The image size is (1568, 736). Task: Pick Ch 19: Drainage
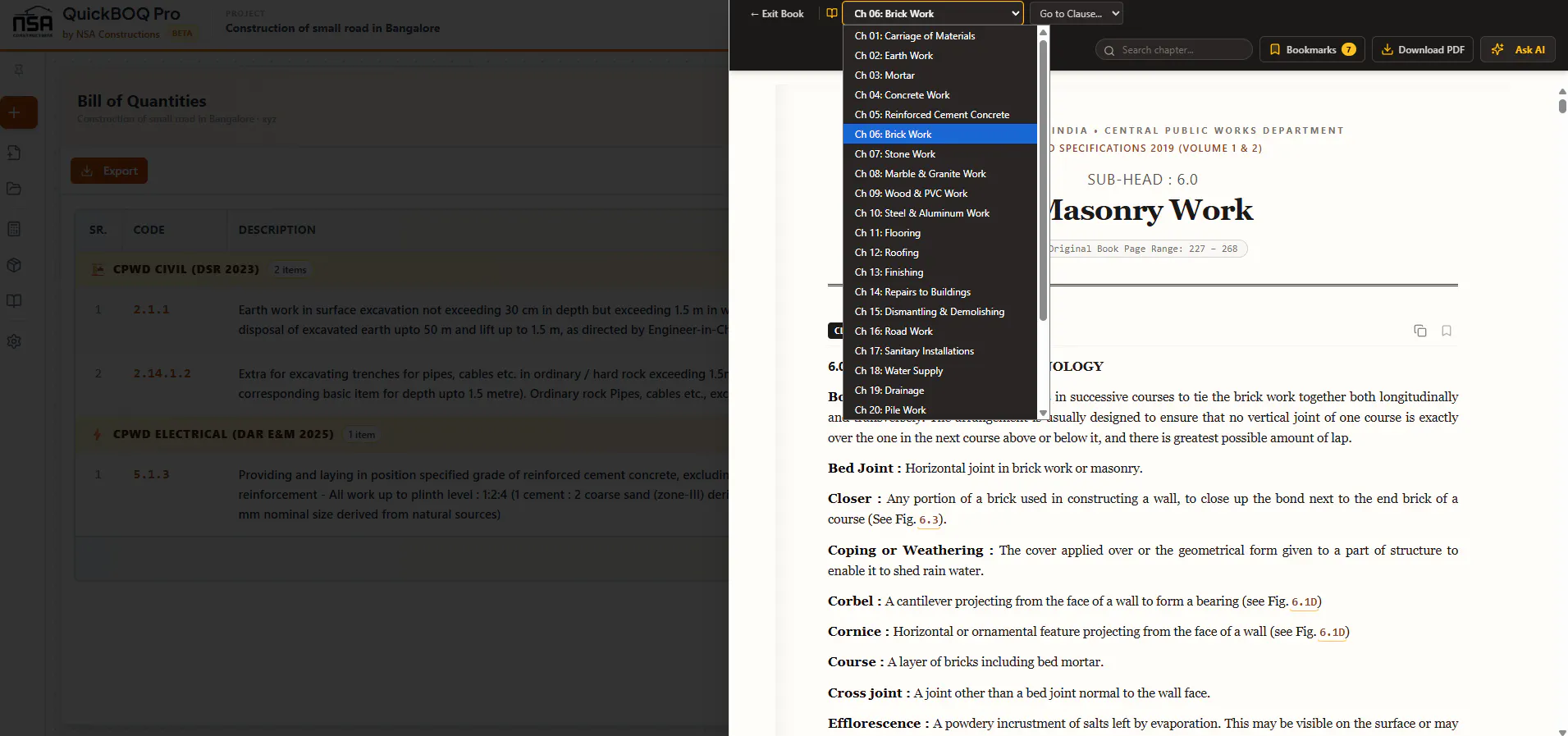coord(940,391)
